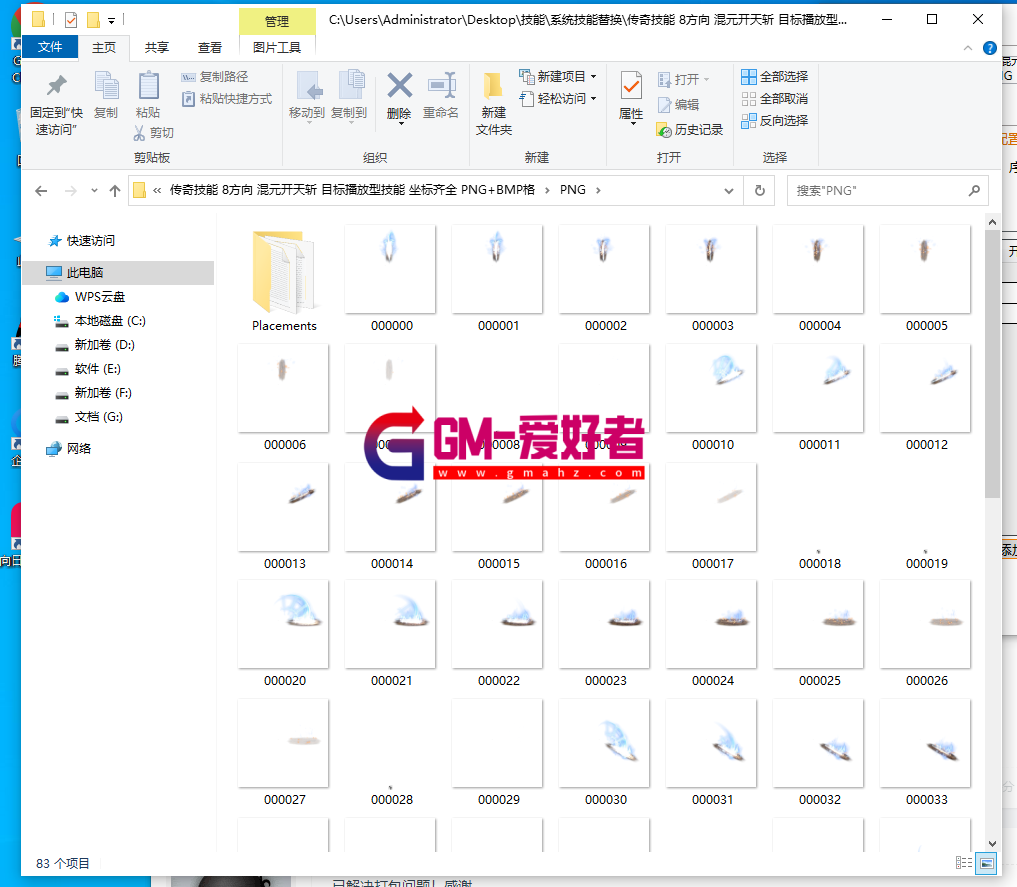
Task: Pin folder to Quick Access (固定到快速访问)
Action: coord(56,104)
